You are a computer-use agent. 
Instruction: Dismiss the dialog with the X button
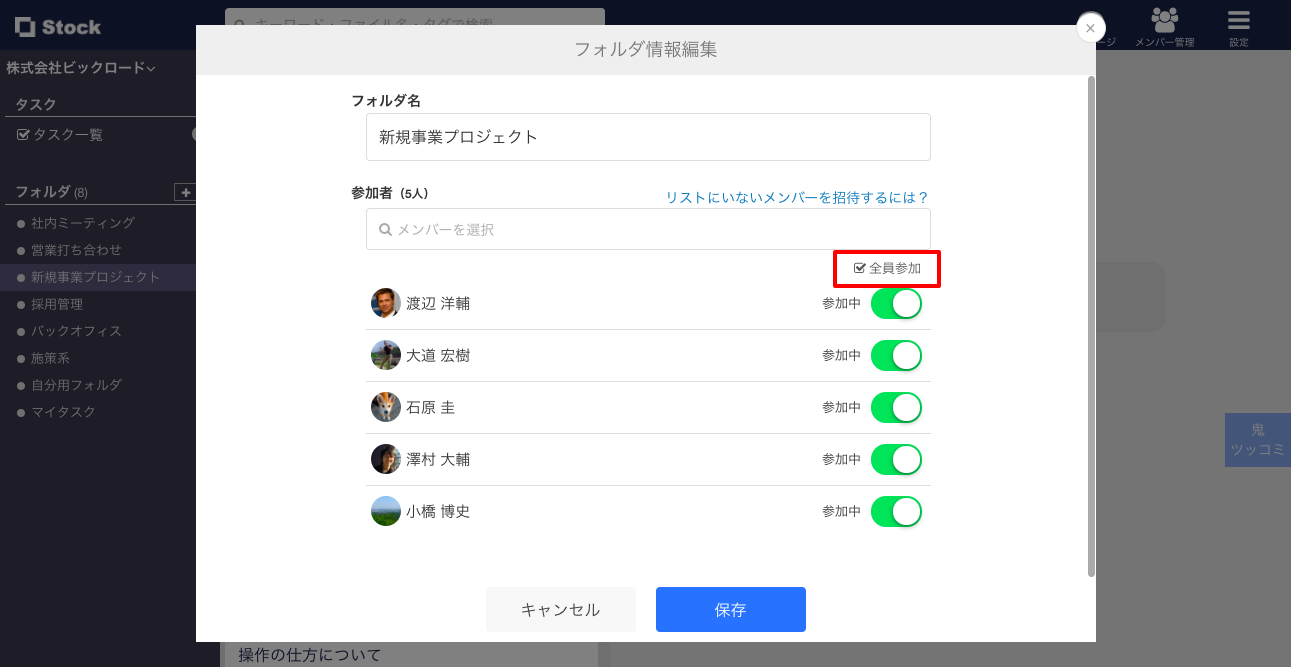pyautogui.click(x=1090, y=28)
